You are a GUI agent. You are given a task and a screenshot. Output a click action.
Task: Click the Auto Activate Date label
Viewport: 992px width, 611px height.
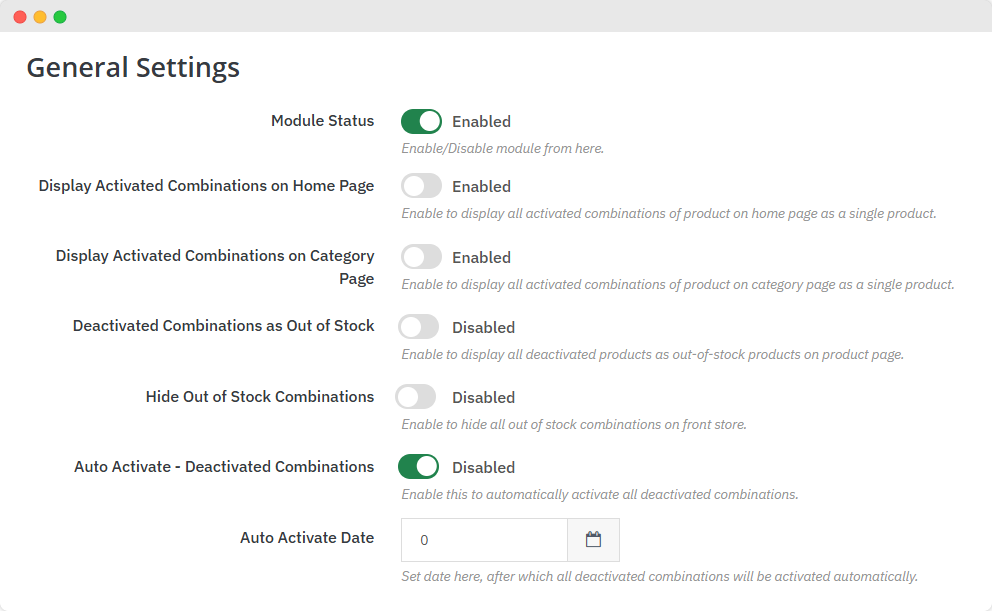coord(307,538)
